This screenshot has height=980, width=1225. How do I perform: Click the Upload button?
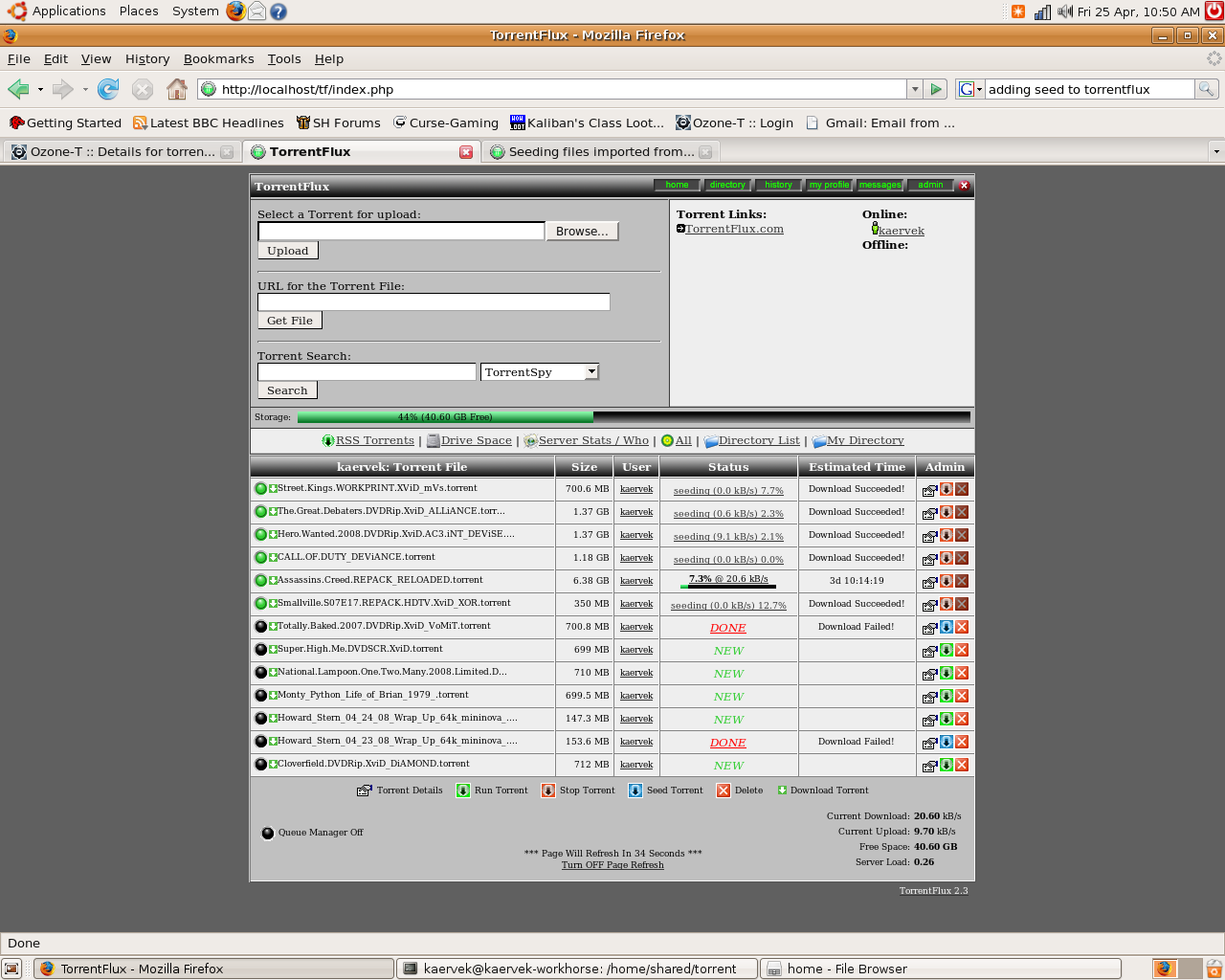tap(288, 251)
